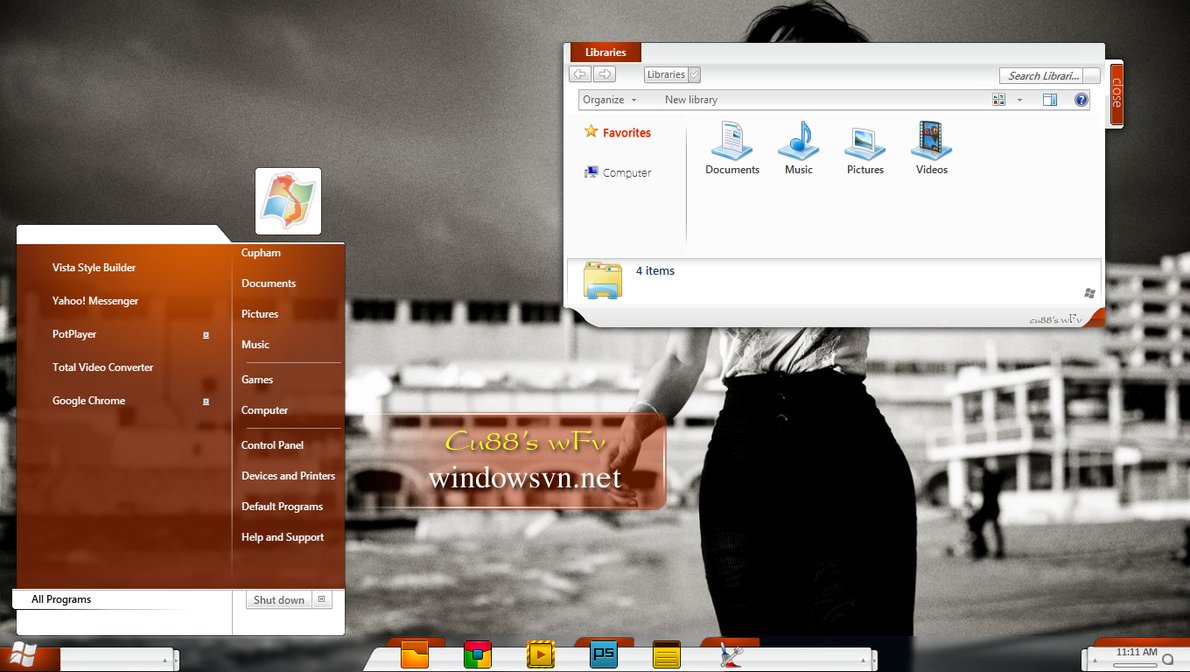Open the Videos library icon
Viewport: 1190px width, 672px height.
[931, 141]
